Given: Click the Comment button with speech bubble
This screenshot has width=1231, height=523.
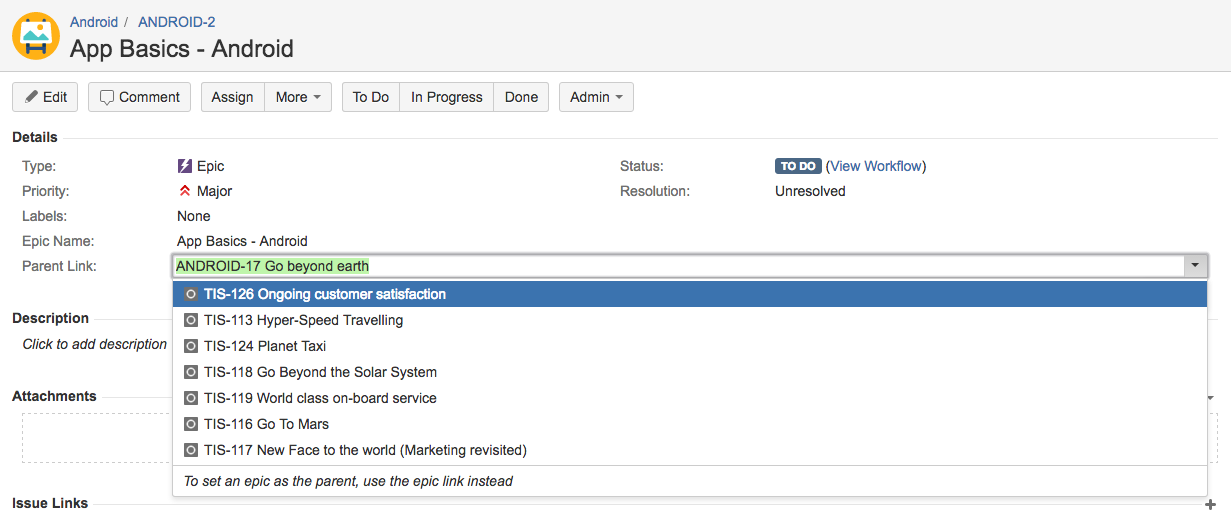Looking at the screenshot, I should tap(140, 97).
